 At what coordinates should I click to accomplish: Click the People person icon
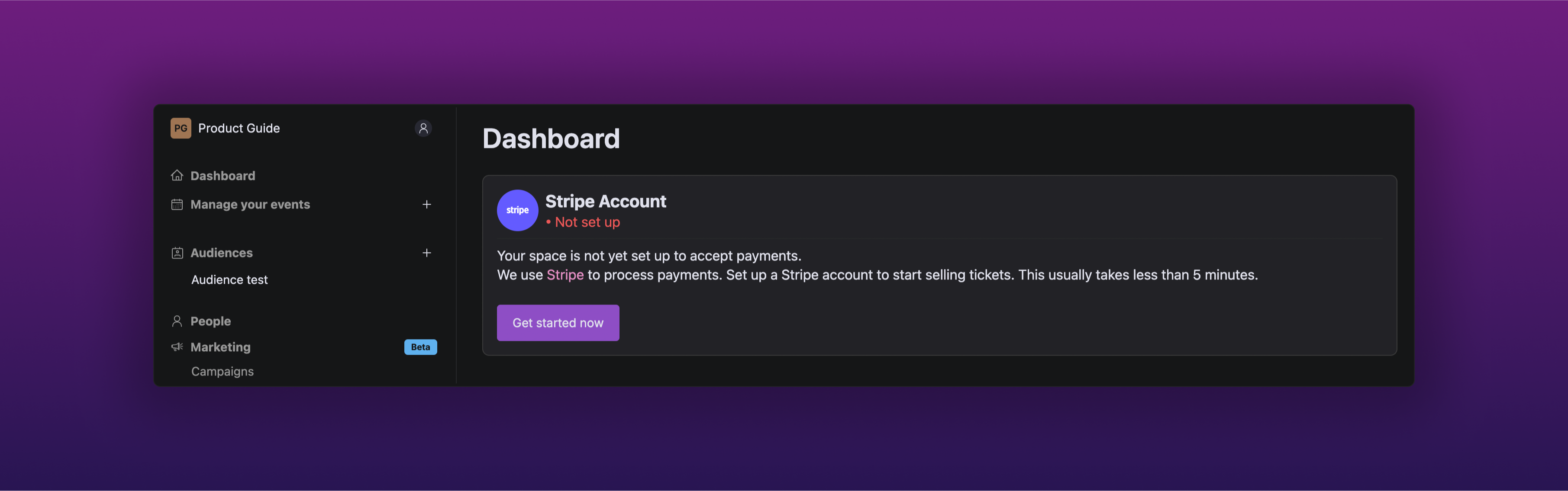point(177,321)
